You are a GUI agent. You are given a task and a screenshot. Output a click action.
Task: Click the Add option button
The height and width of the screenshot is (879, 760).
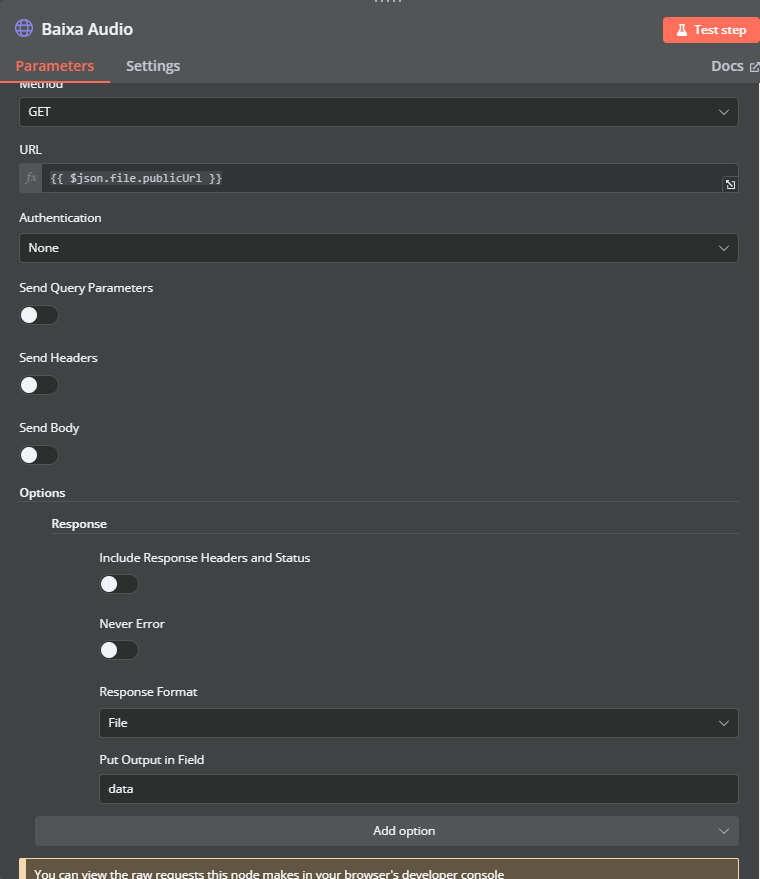pos(386,831)
